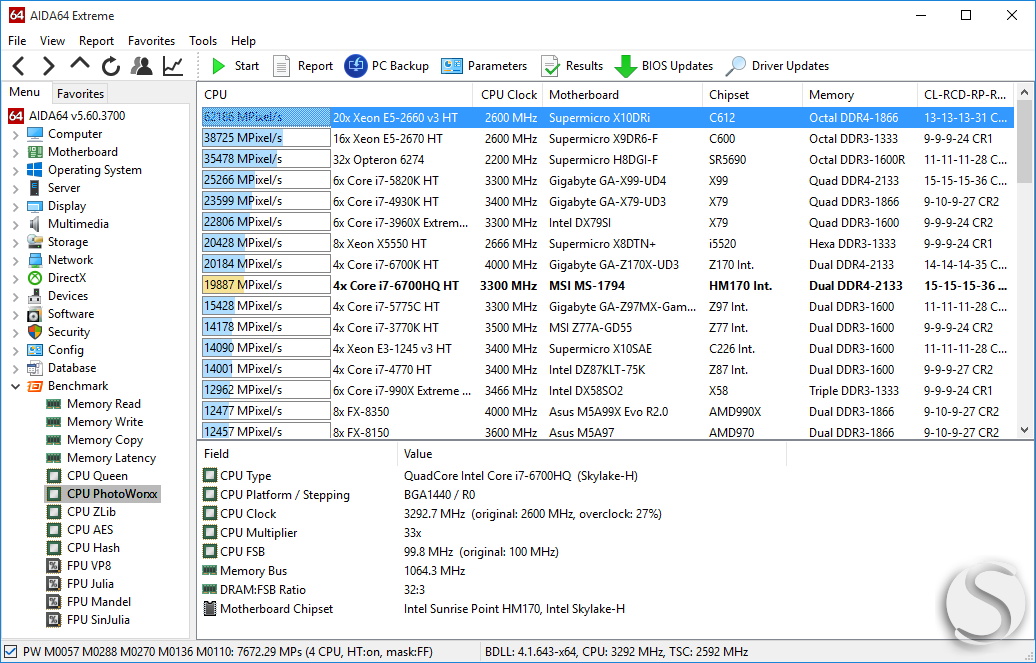Select the FPU Julia benchmark icon
1036x663 pixels.
54,584
